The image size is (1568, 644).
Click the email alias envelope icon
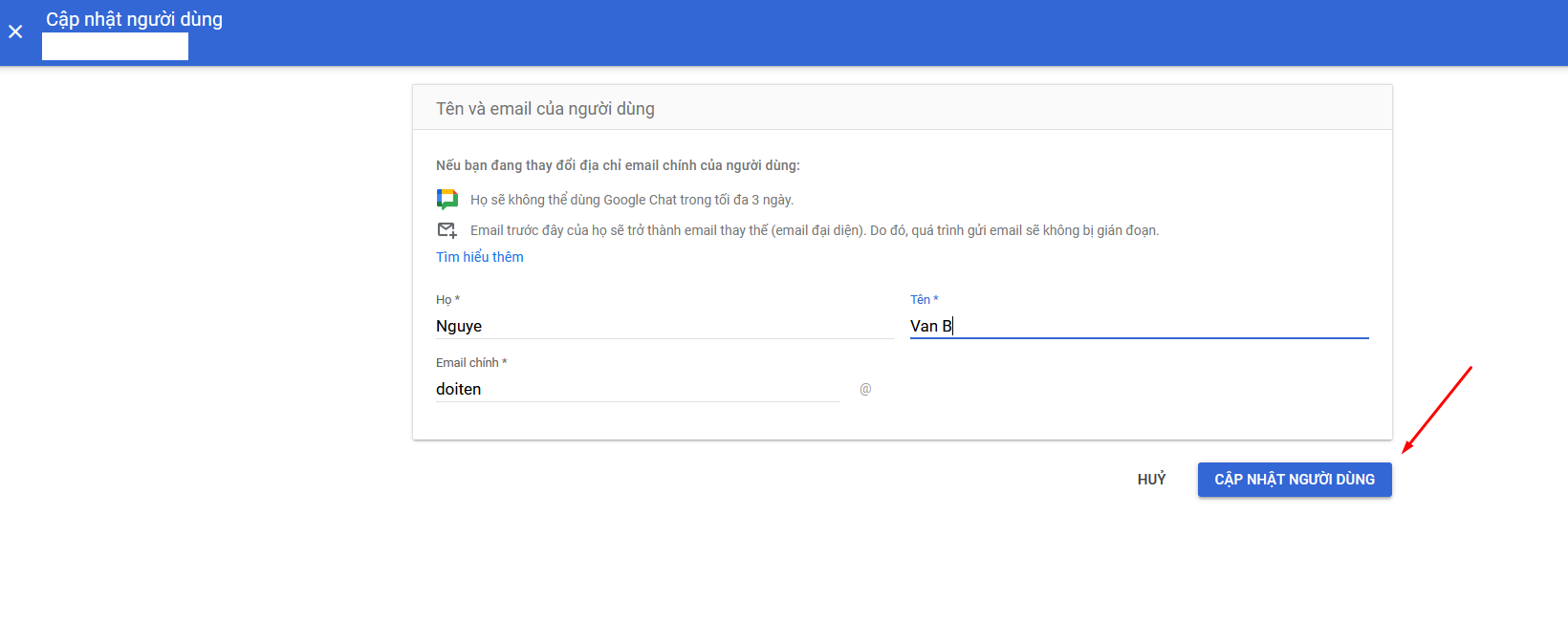[446, 230]
